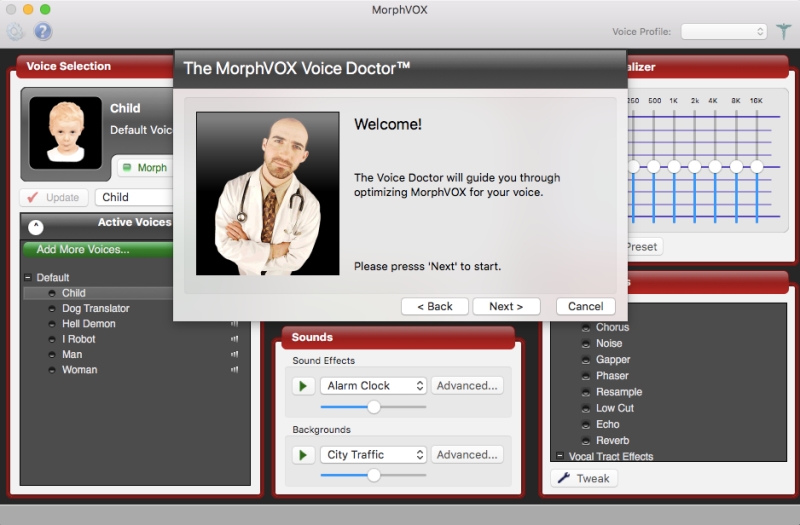Collapse the Default voices group
The width and height of the screenshot is (800, 525).
click(x=28, y=278)
